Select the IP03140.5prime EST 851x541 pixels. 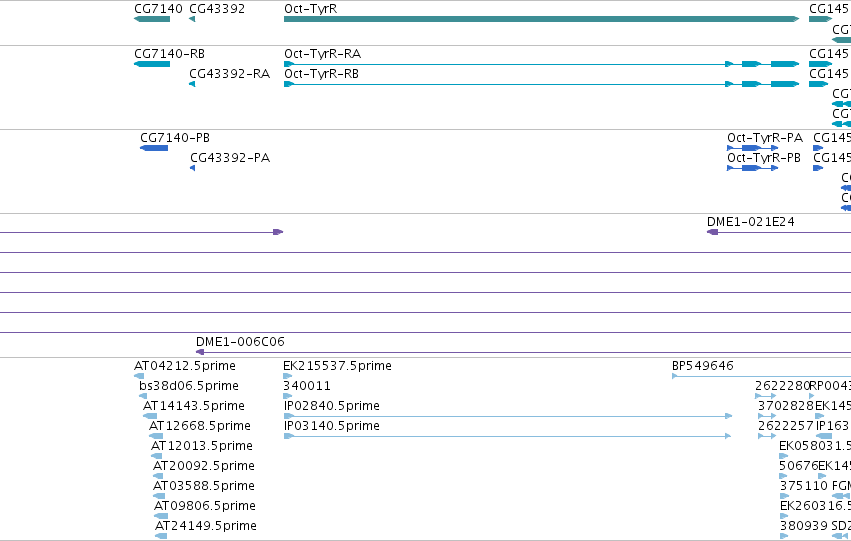click(507, 436)
